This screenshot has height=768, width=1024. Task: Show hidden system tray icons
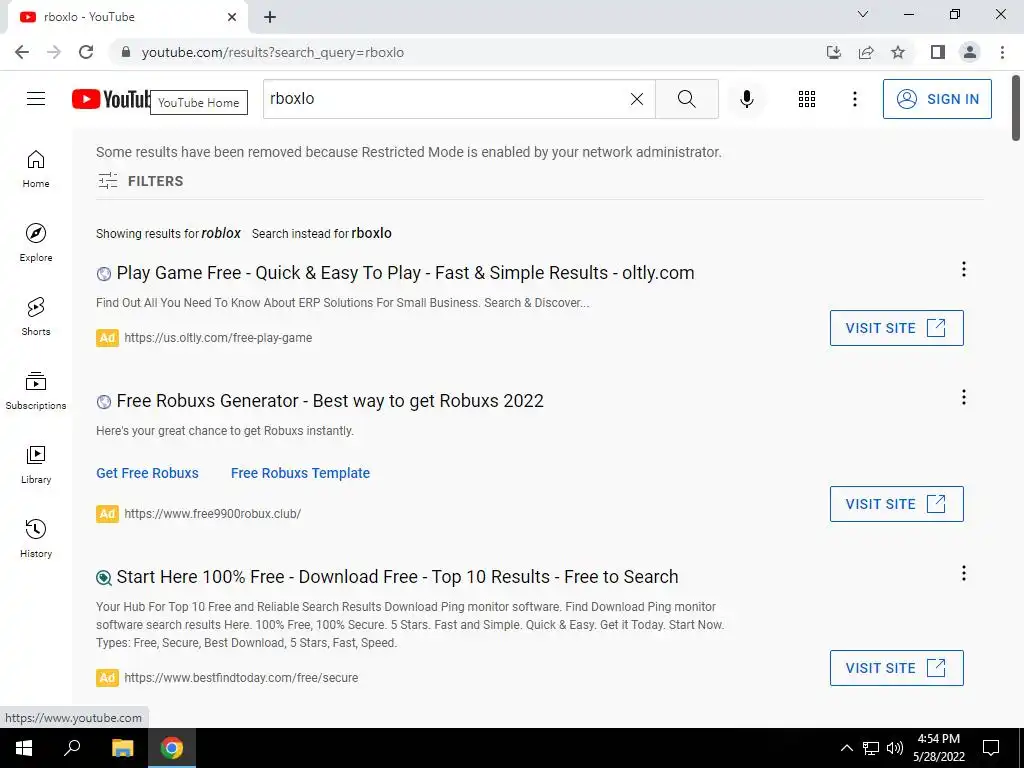click(x=846, y=748)
